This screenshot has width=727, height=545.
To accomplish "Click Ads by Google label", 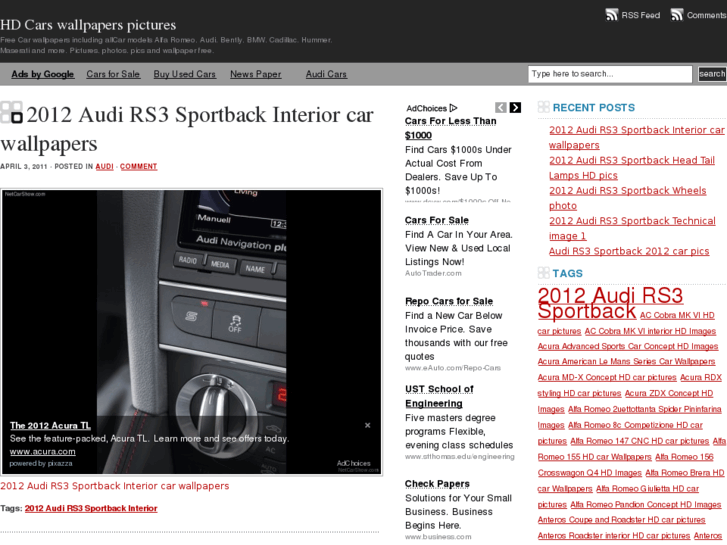I will (43, 74).
